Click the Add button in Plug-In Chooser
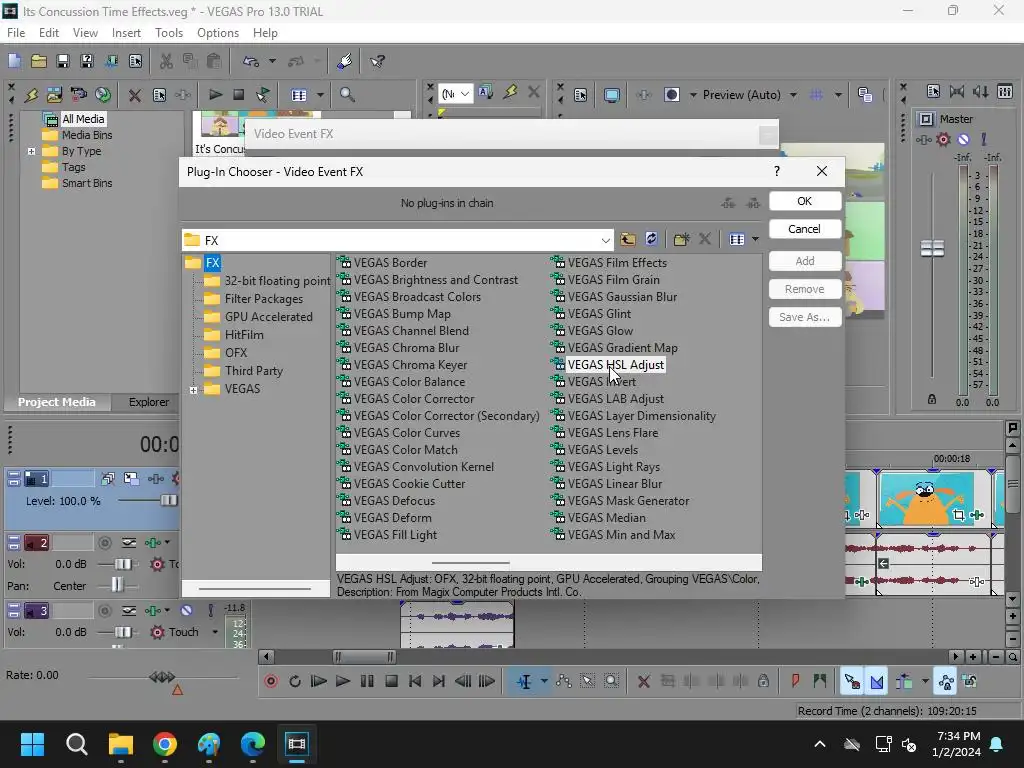1024x768 pixels. [x=805, y=261]
